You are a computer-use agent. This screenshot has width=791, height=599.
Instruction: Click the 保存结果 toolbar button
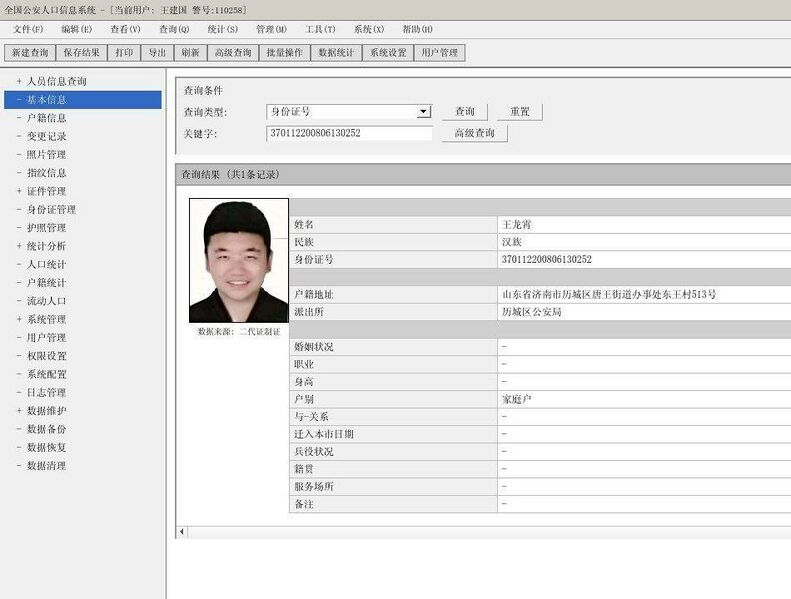[x=81, y=52]
